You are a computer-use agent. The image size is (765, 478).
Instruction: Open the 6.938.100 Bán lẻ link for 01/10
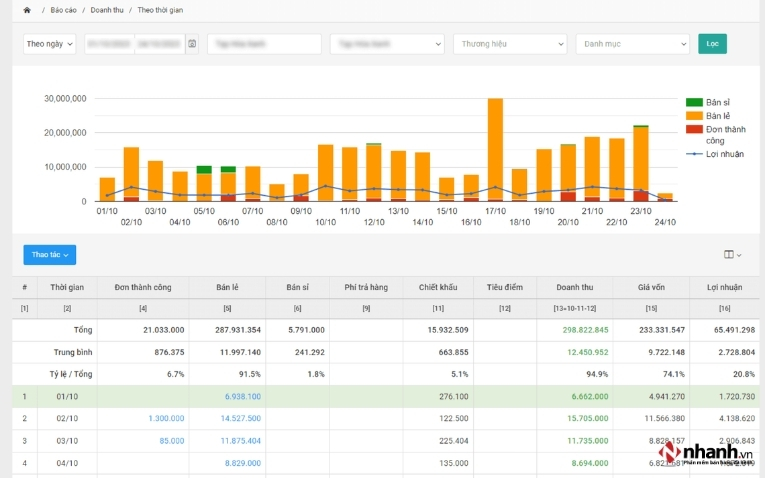pyautogui.click(x=243, y=397)
